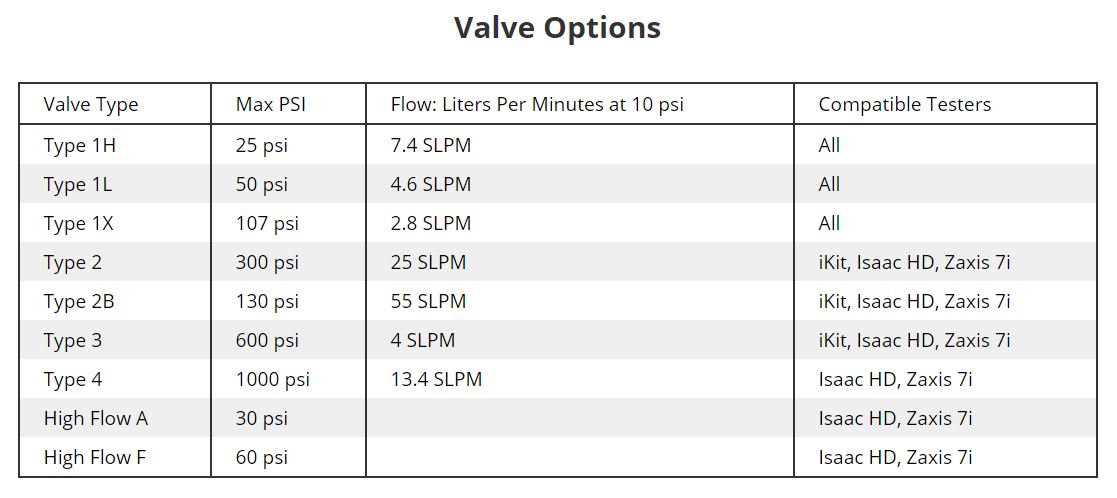Select the 60 psi value cell
Image resolution: width=1117 pixels, height=498 pixels.
(261, 457)
